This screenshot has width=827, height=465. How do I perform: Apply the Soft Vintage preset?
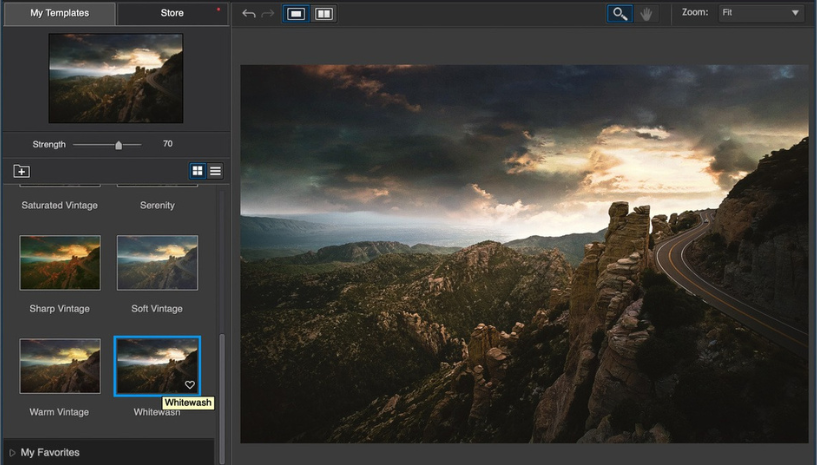tap(157, 263)
